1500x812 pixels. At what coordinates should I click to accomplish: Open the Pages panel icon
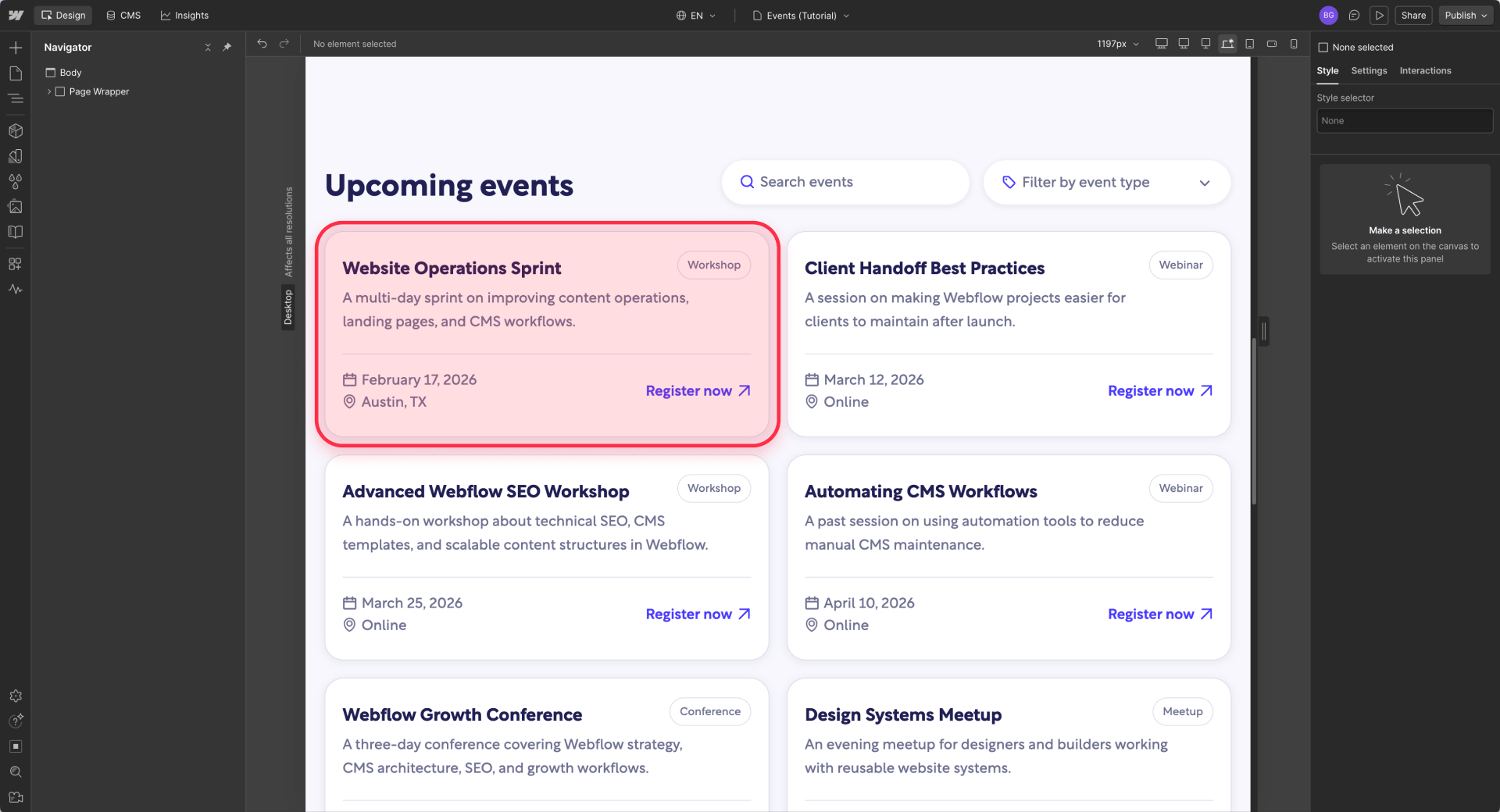tap(16, 73)
